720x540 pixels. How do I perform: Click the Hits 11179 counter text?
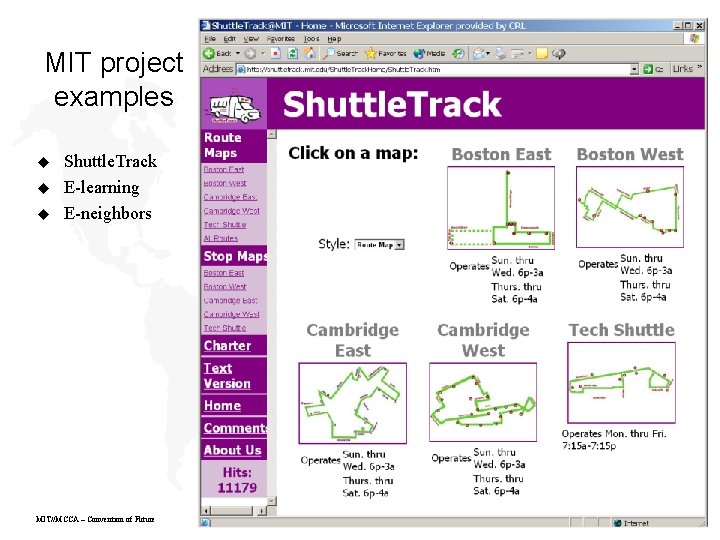point(237,480)
